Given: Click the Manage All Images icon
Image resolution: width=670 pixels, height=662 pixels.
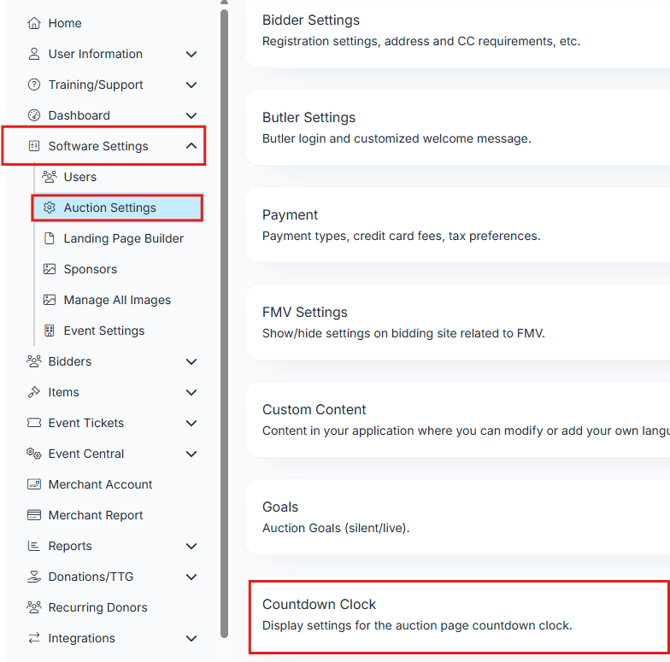Looking at the screenshot, I should [49, 300].
